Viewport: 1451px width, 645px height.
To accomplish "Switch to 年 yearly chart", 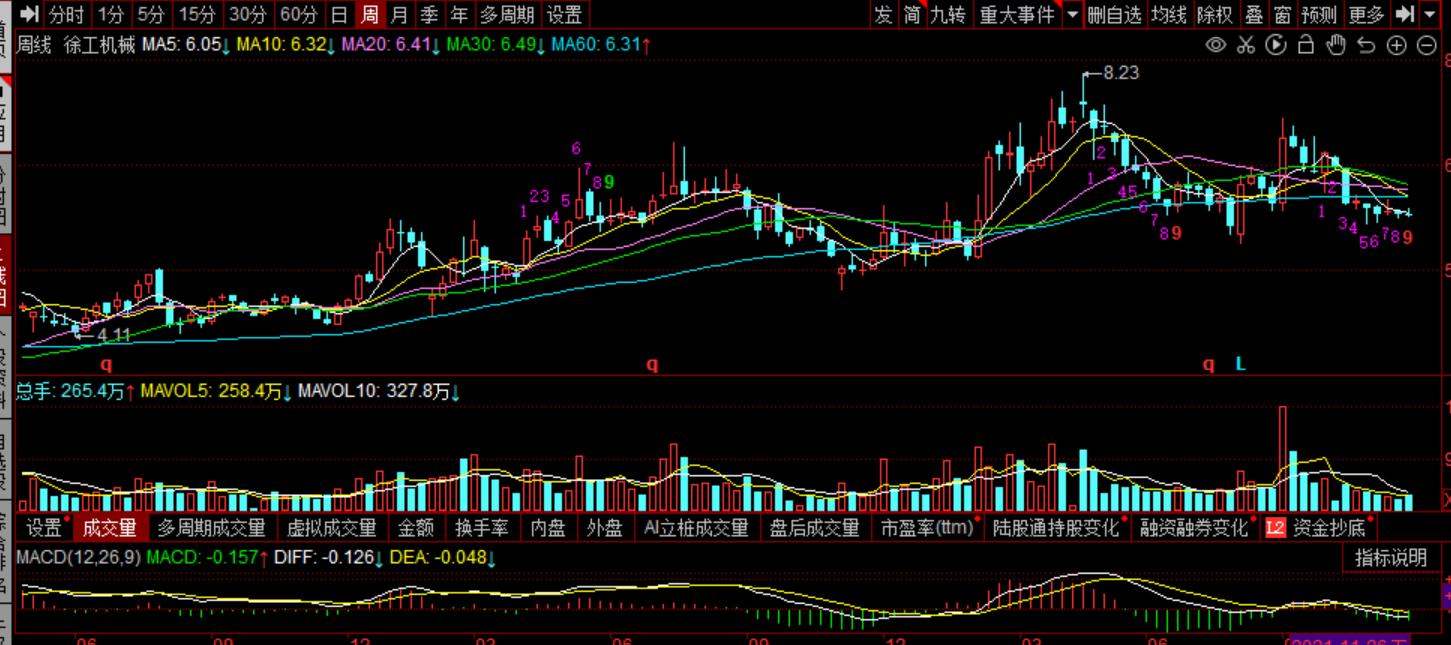I will (460, 14).
